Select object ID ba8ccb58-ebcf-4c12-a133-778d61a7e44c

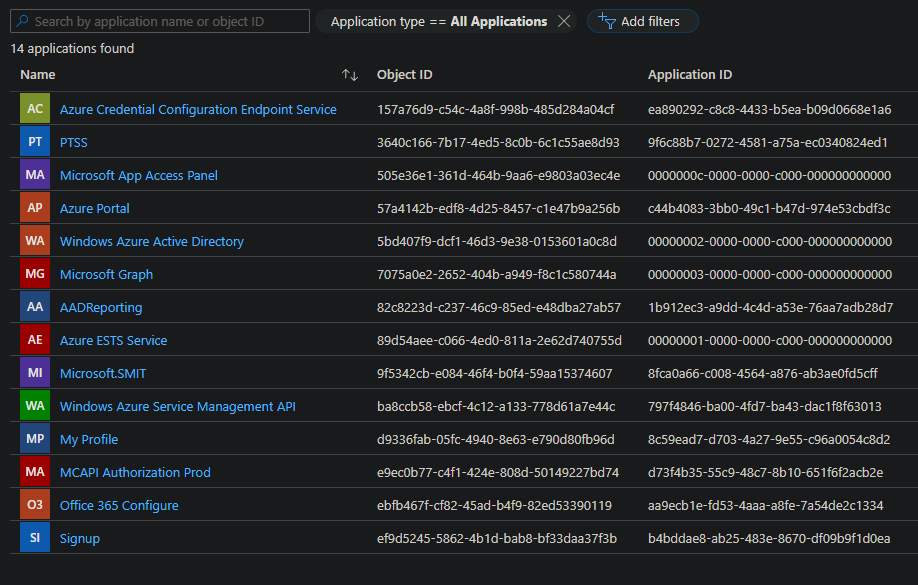pyautogui.click(x=496, y=406)
